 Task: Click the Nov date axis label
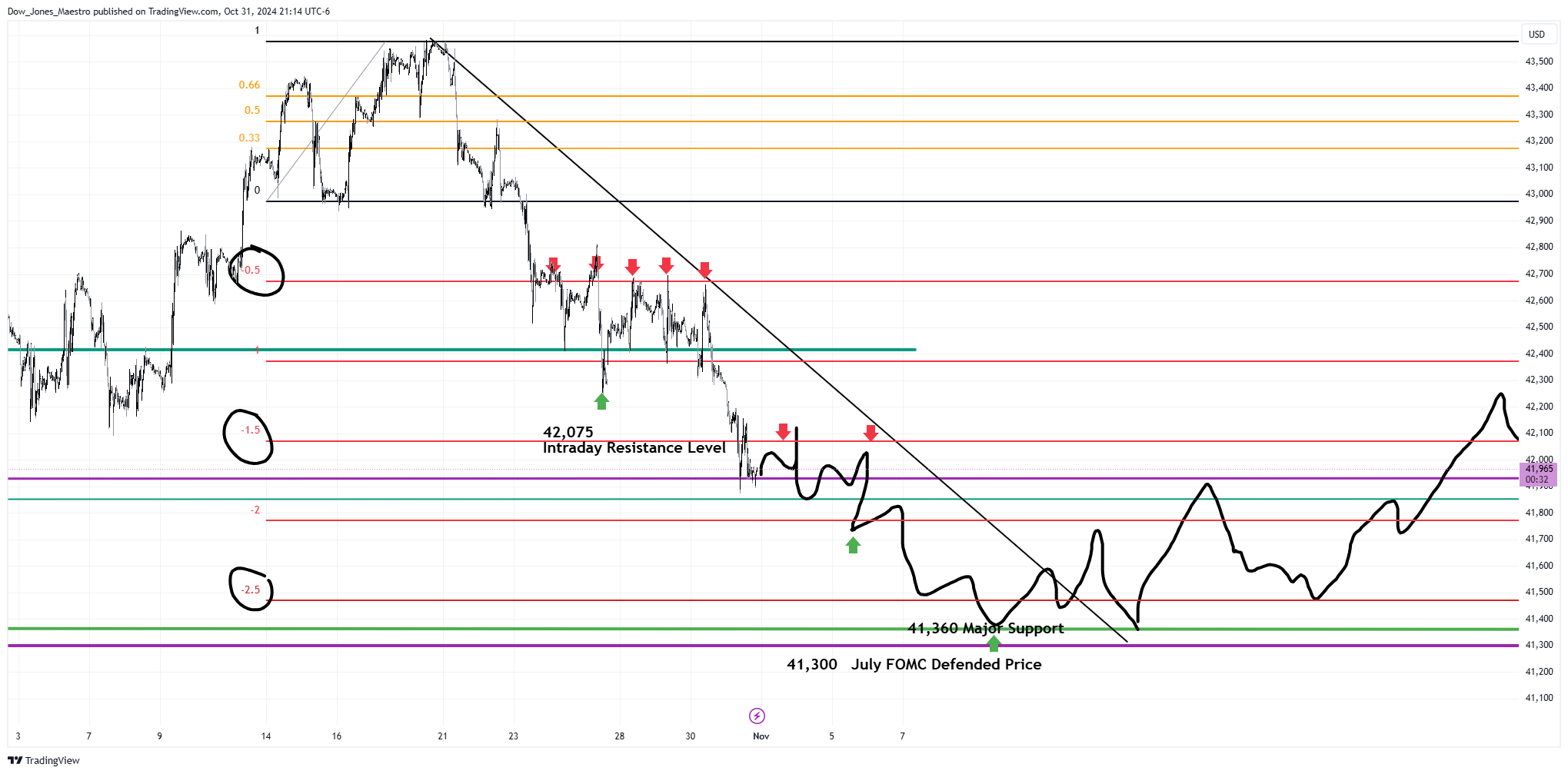(x=761, y=736)
